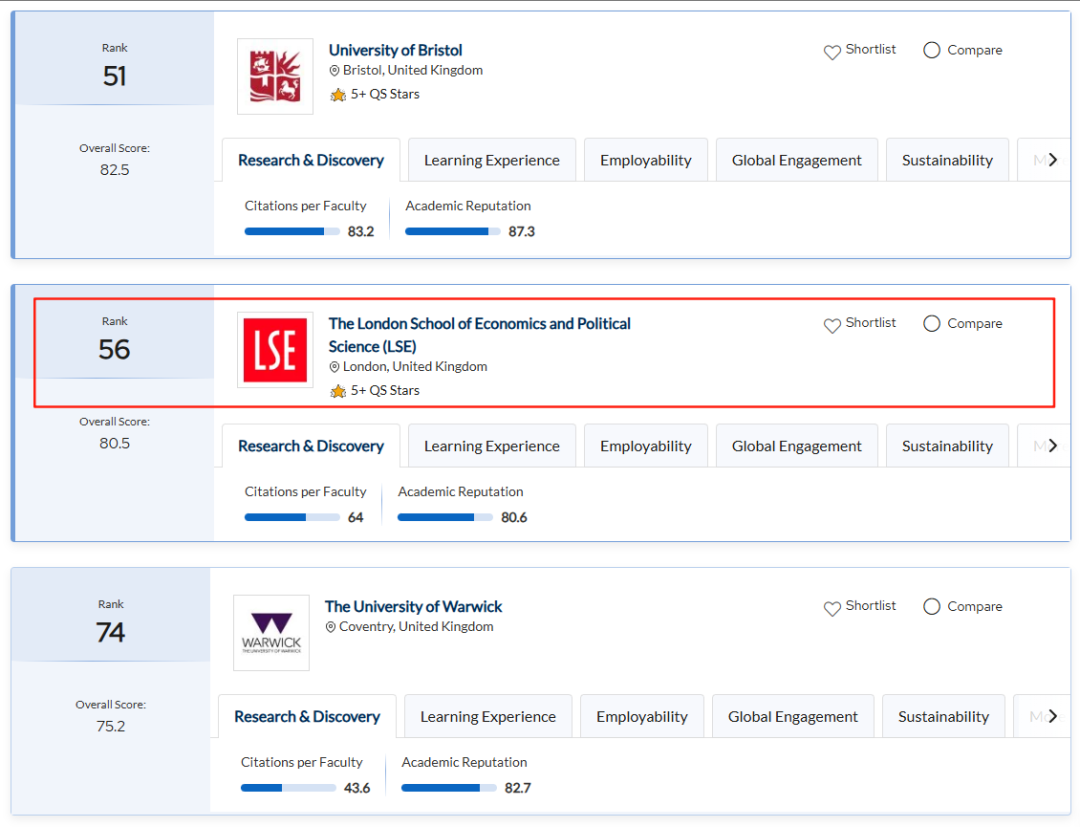Click the academic reputation score 87.3
1080x827 pixels.
coord(521,232)
